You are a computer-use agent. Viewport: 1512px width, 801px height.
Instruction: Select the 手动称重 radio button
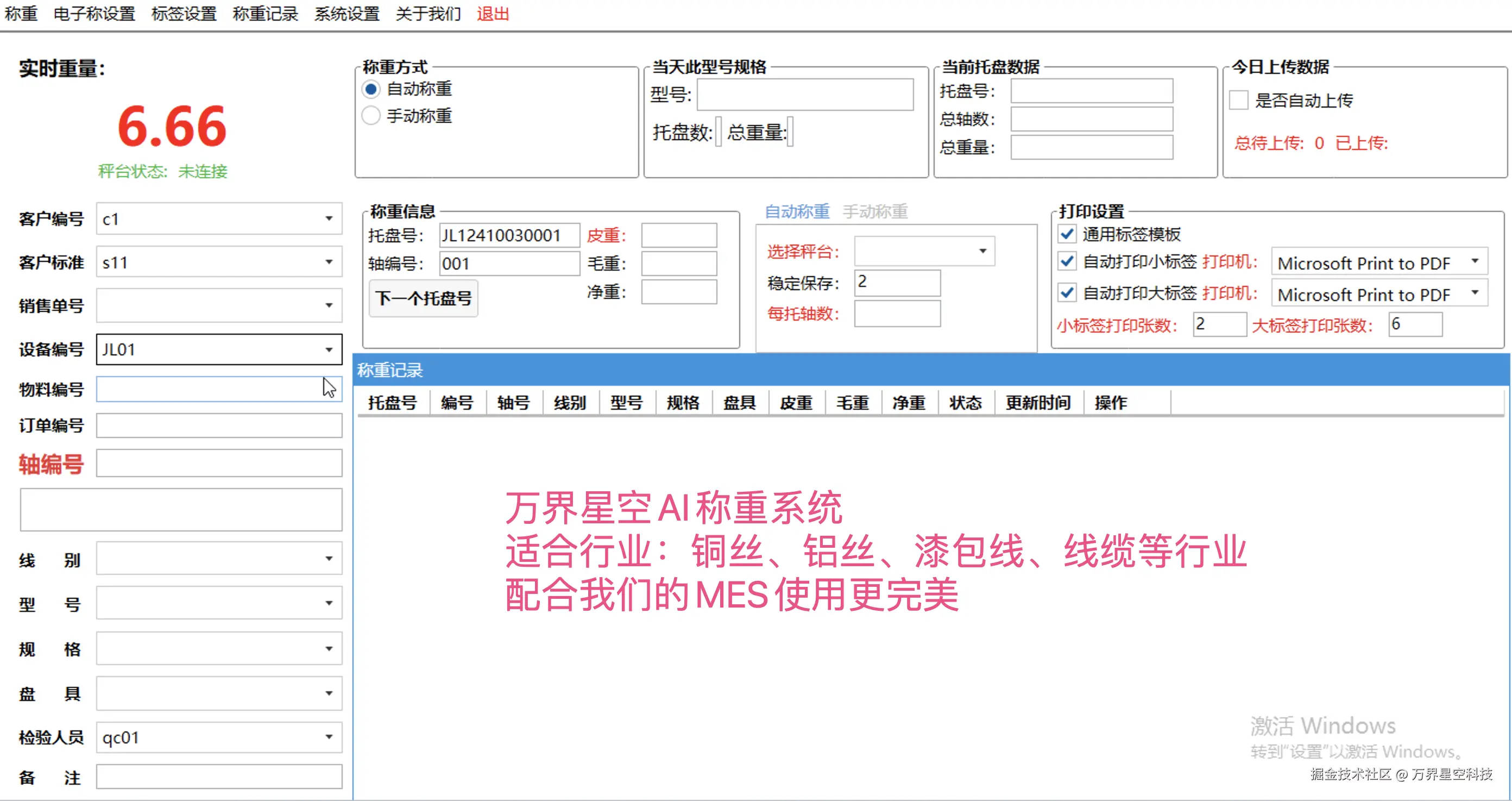click(370, 116)
